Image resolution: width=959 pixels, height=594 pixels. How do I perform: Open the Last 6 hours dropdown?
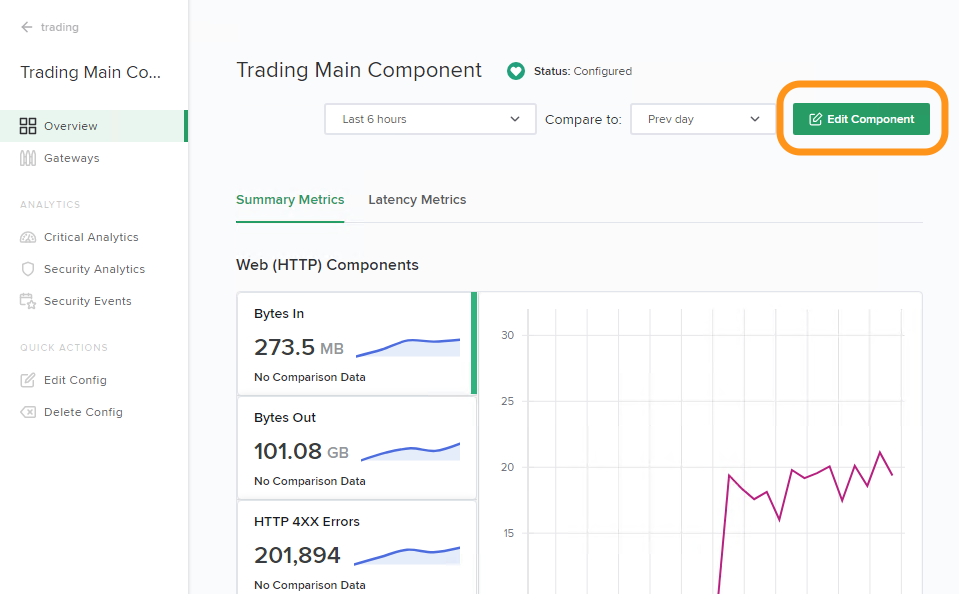coord(430,119)
